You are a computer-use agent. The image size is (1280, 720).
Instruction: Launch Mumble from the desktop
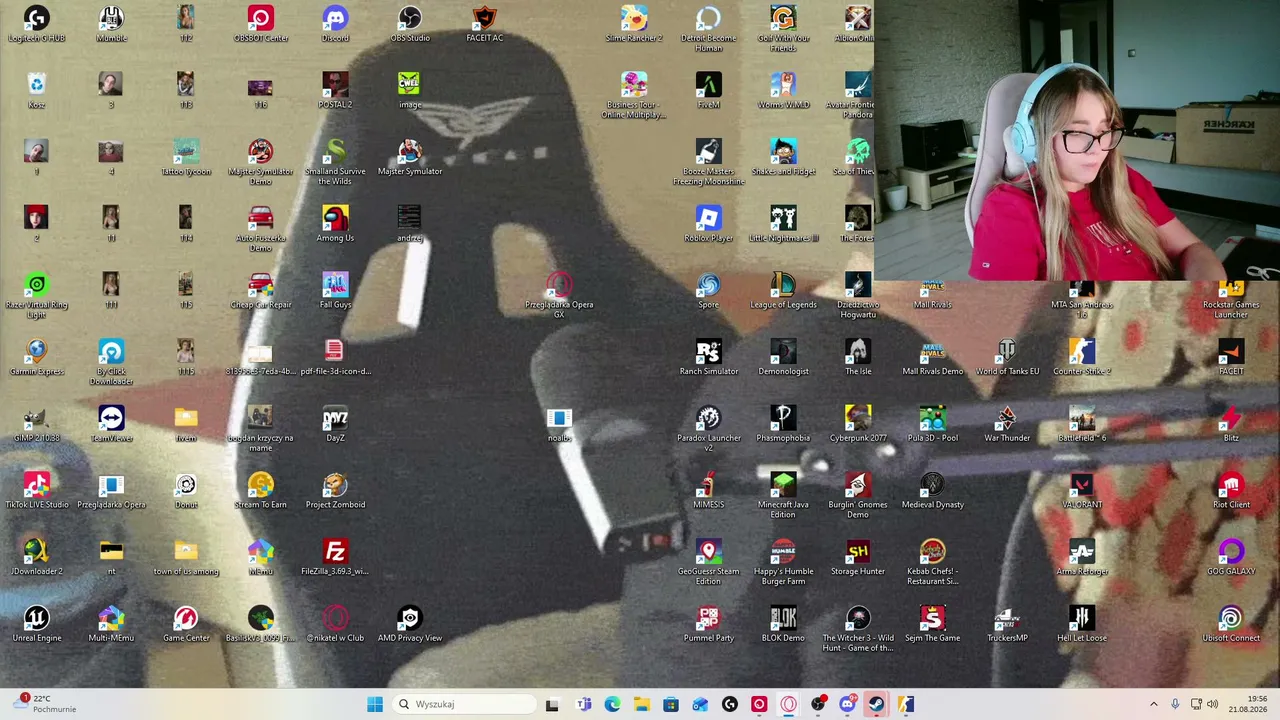point(111,24)
